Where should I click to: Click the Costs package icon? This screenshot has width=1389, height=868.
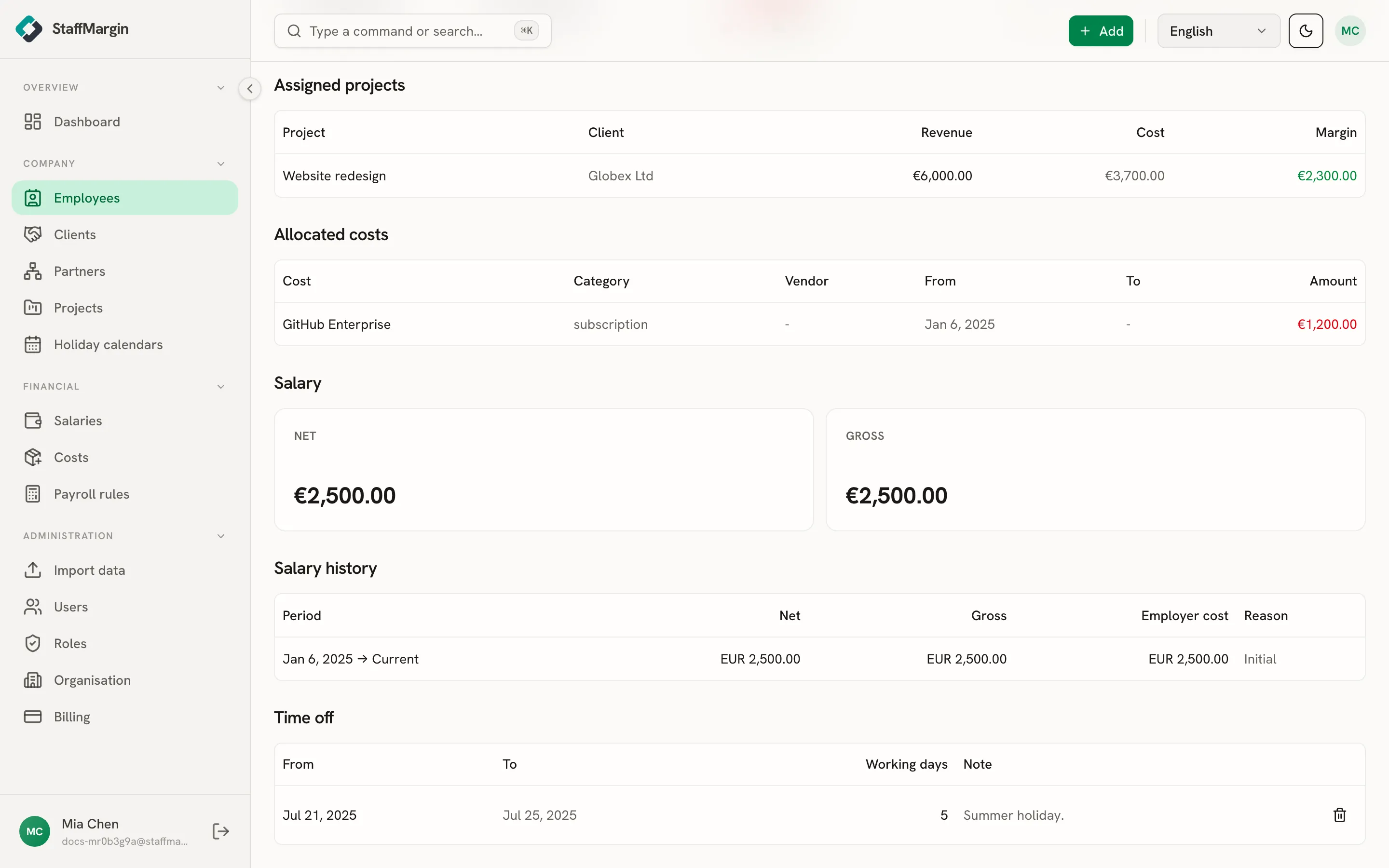(x=33, y=458)
